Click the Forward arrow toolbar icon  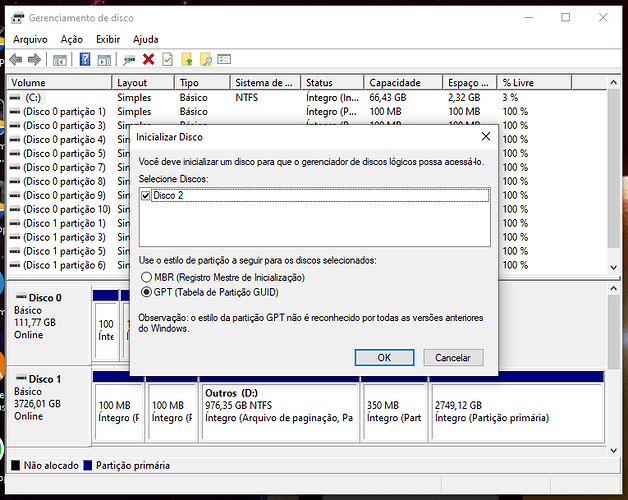coord(34,60)
